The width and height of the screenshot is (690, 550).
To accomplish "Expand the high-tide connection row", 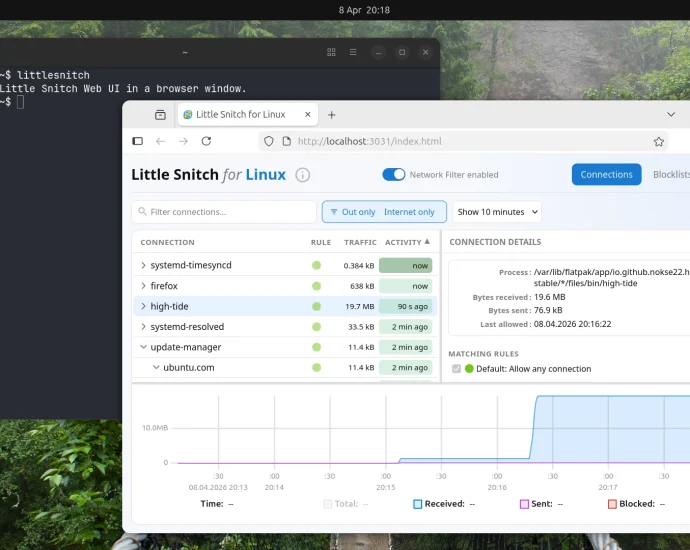I will tap(143, 306).
